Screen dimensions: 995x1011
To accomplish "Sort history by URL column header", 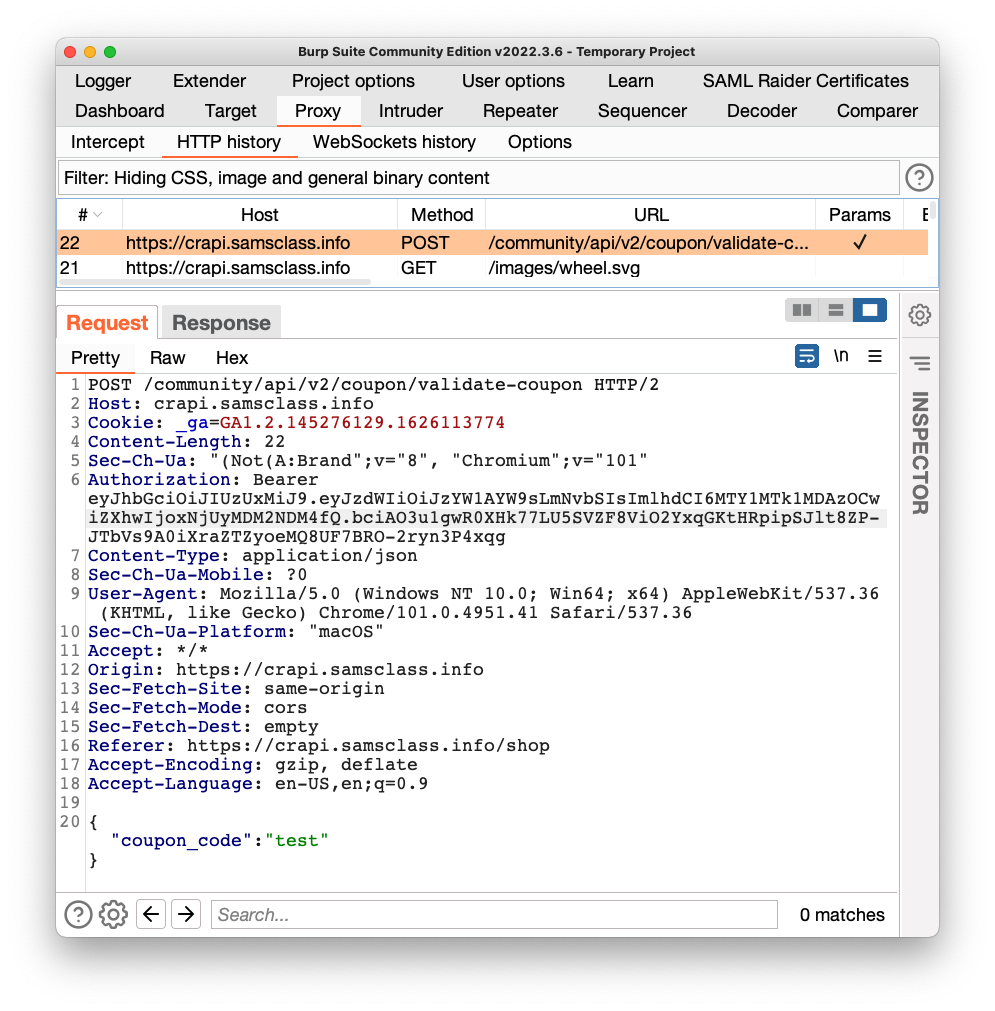I will pos(651,215).
